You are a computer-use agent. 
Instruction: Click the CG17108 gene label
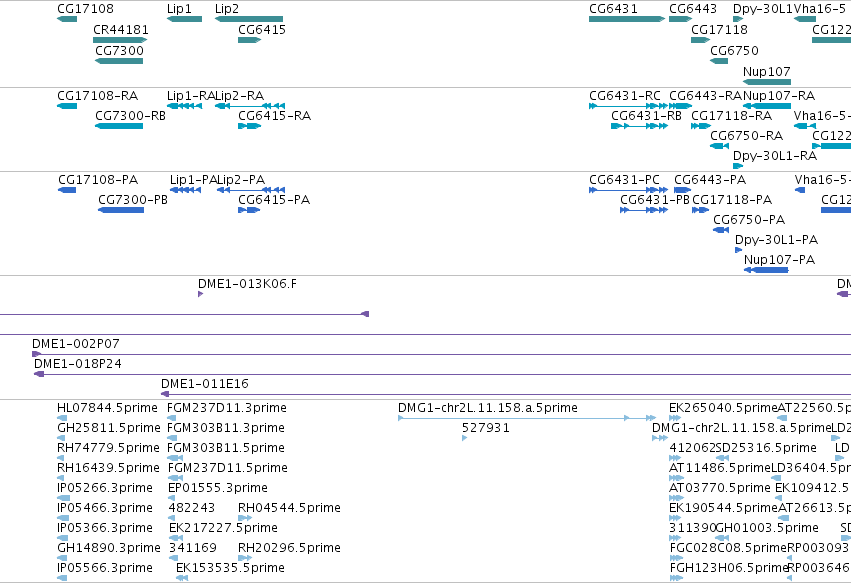pyautogui.click(x=85, y=9)
